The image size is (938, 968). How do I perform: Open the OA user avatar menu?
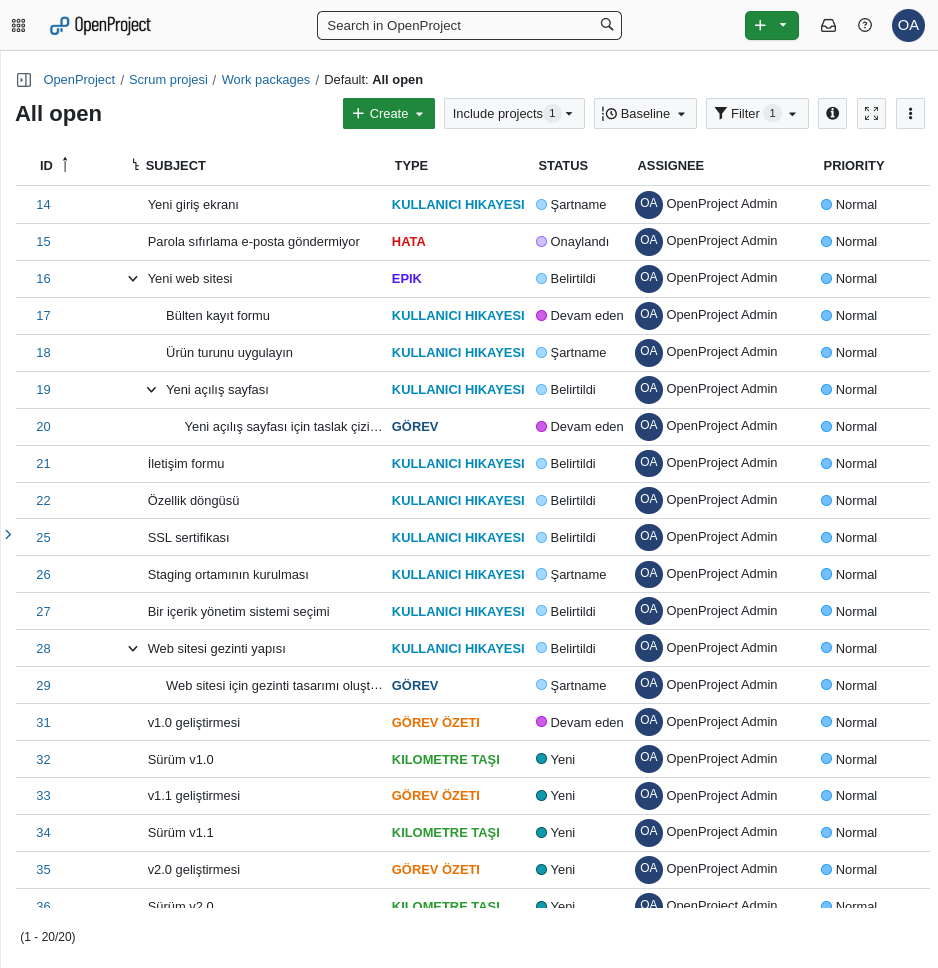click(x=908, y=25)
